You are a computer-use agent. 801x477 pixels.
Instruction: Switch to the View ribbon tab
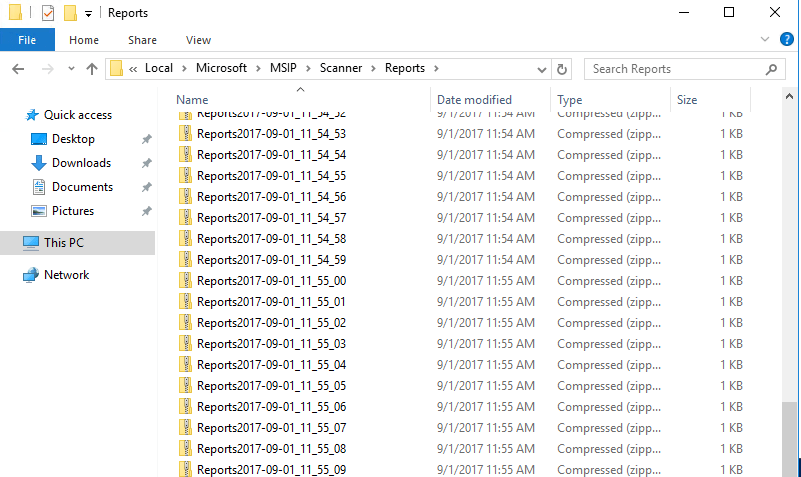point(198,40)
